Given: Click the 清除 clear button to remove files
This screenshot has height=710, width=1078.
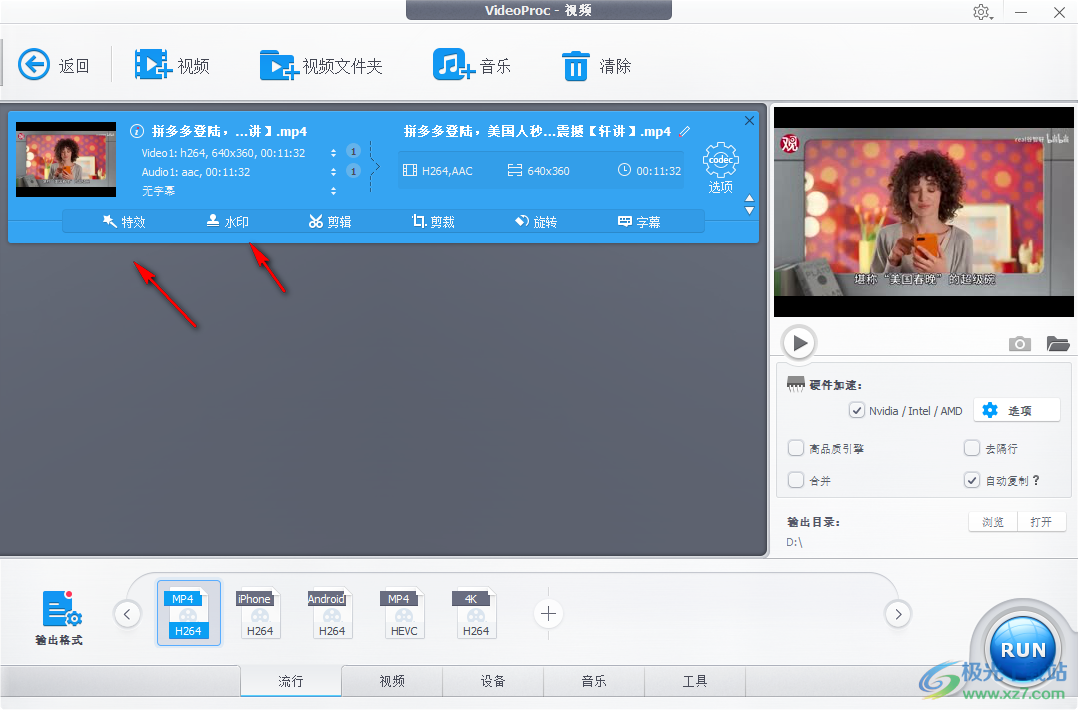Looking at the screenshot, I should (x=596, y=65).
